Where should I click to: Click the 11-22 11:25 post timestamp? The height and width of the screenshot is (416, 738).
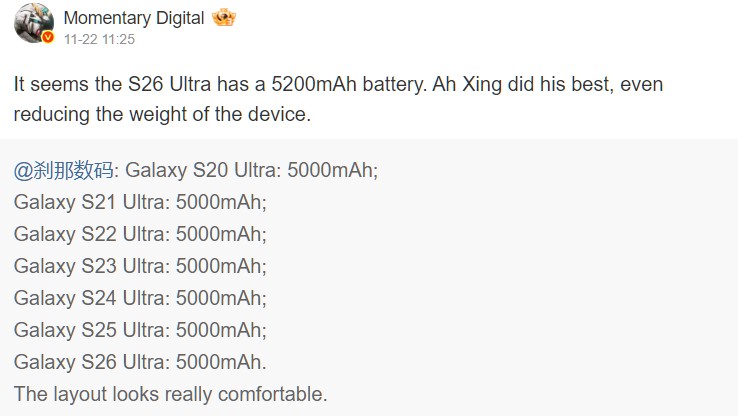point(99,40)
